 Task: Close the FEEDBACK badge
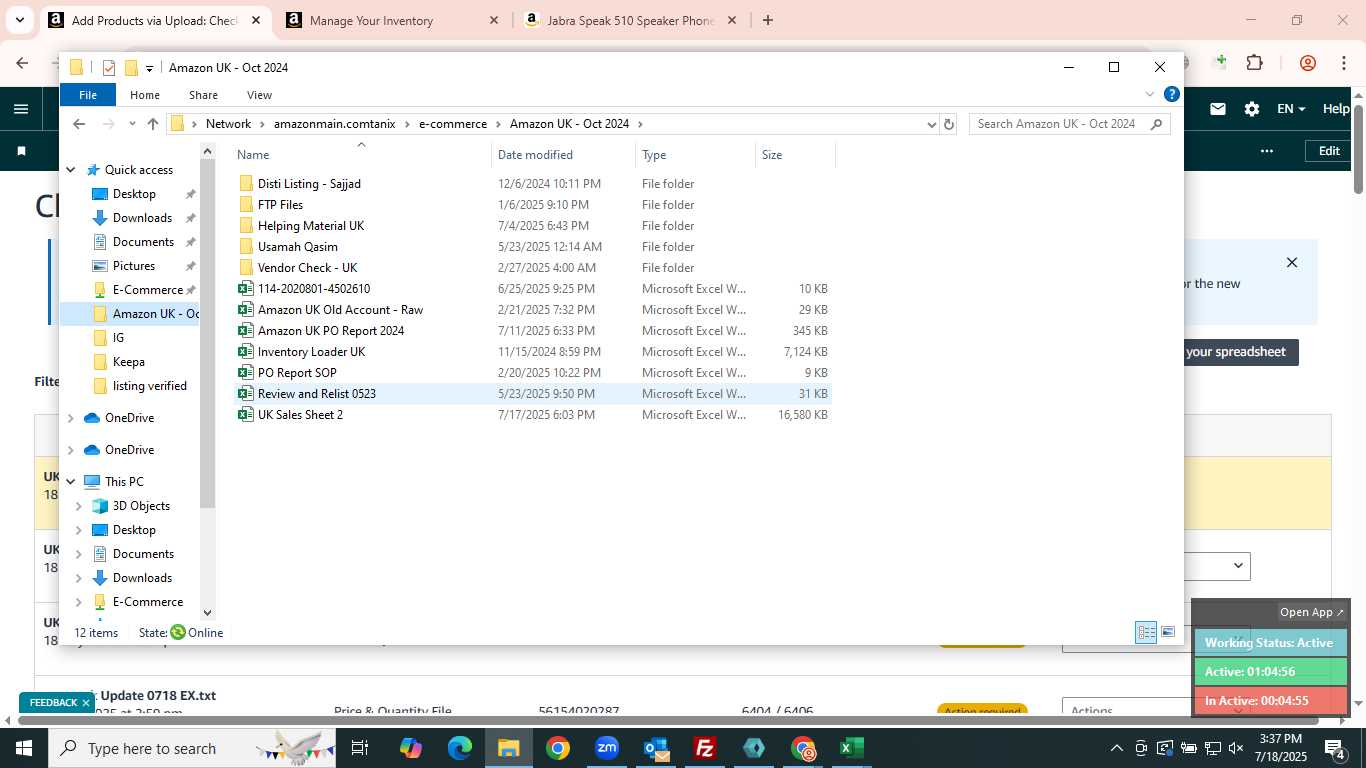(86, 703)
